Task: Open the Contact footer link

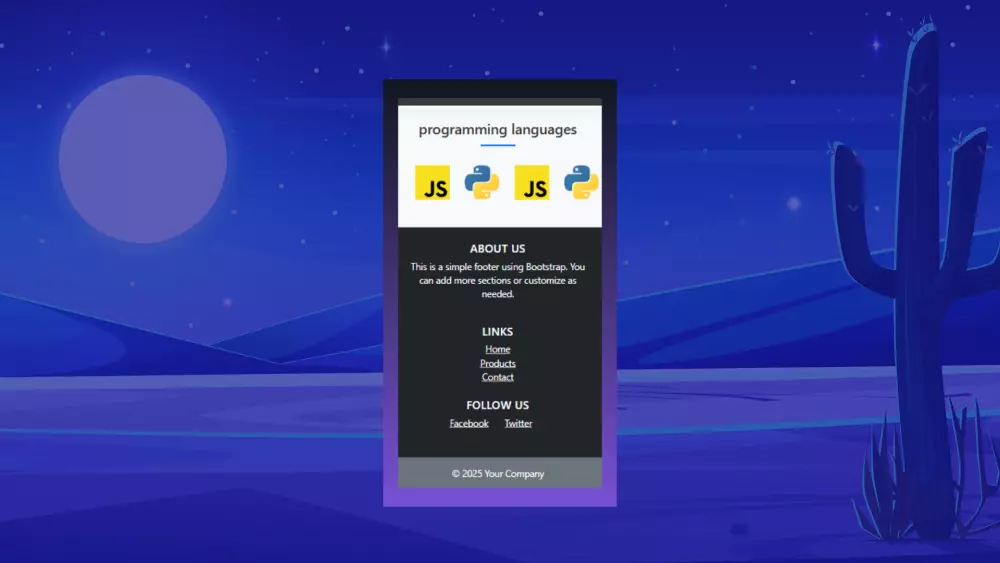Action: [x=497, y=377]
